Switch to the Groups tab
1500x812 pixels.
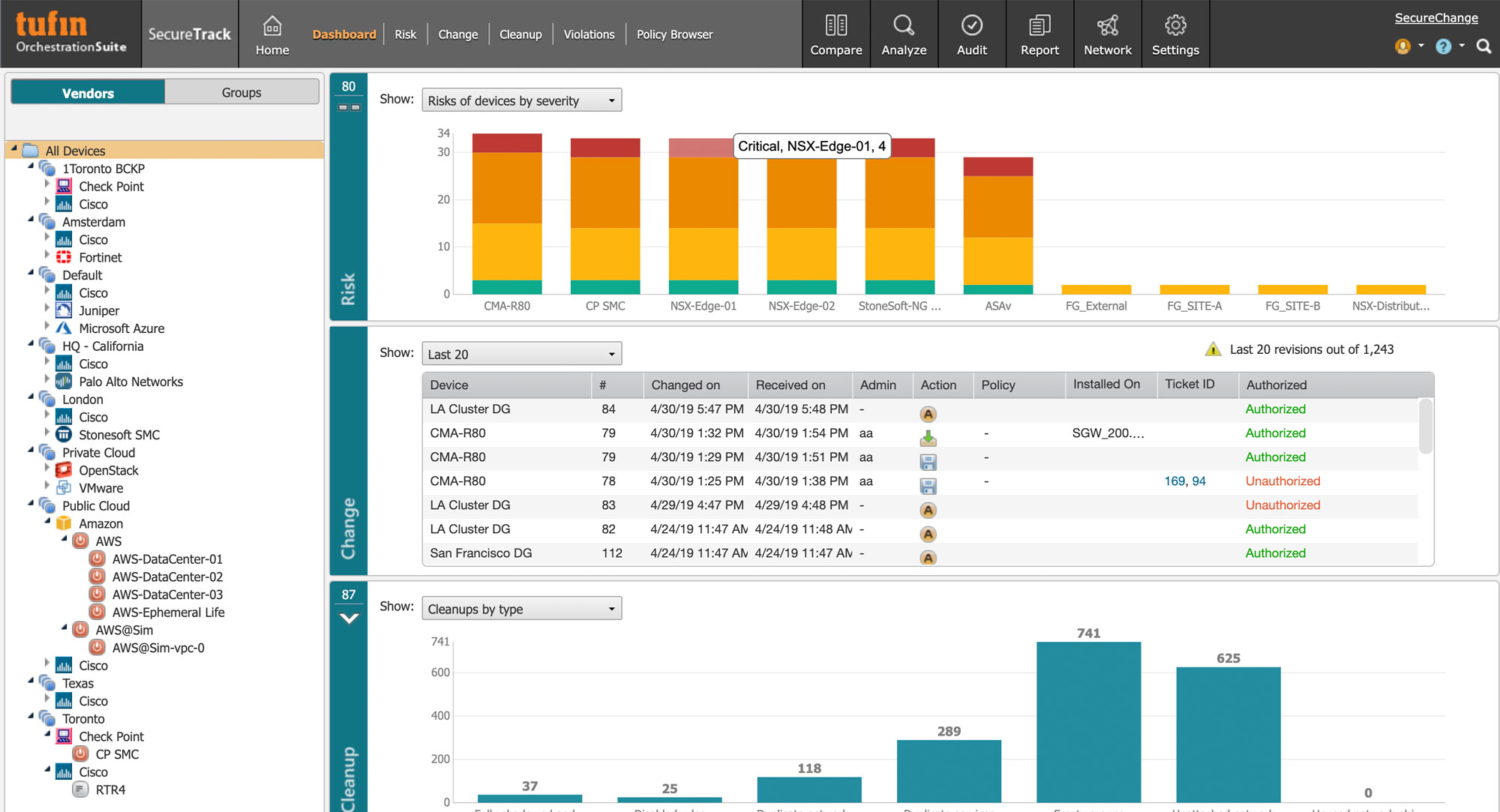[241, 92]
